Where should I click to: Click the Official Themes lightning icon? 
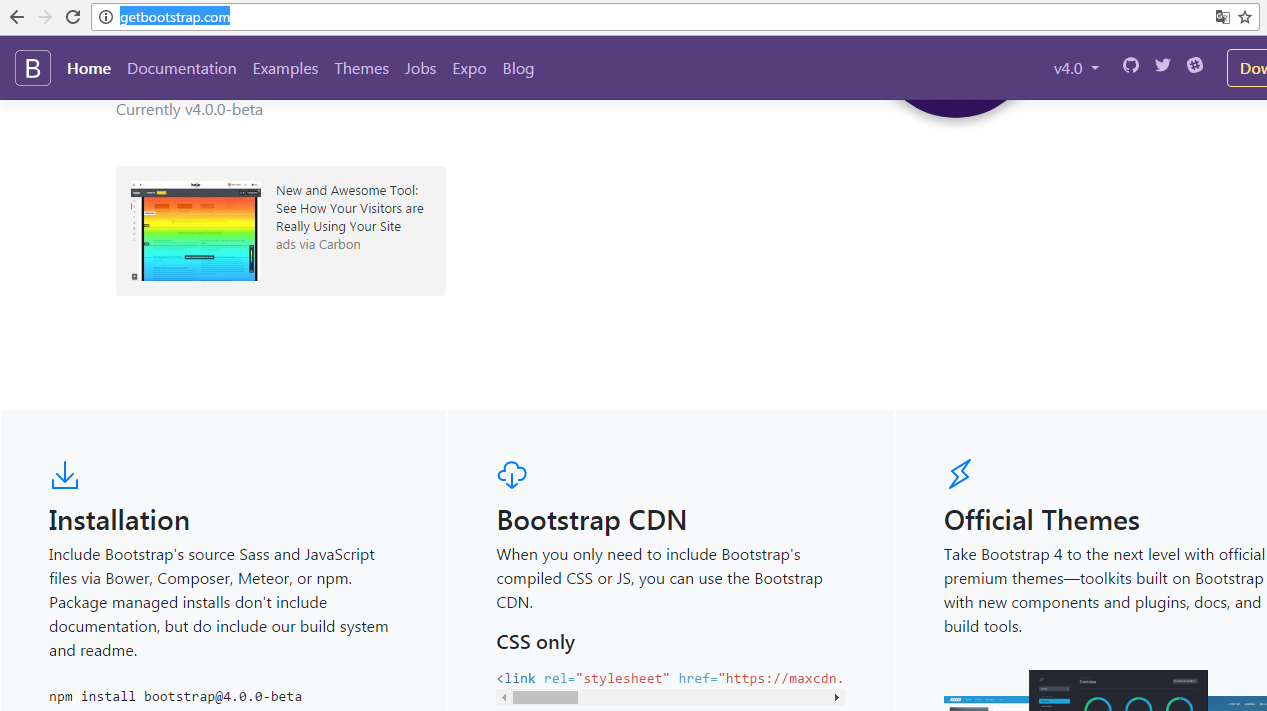click(959, 474)
